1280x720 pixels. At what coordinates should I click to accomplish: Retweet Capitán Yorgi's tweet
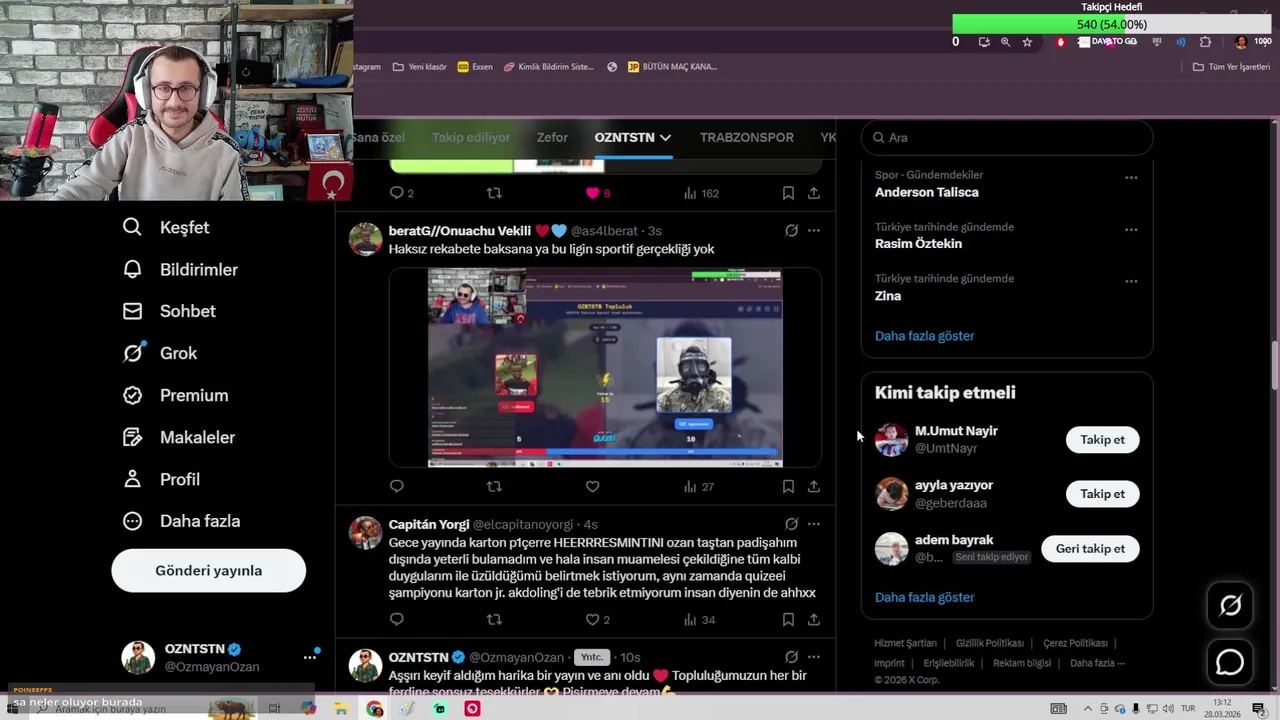(x=494, y=619)
